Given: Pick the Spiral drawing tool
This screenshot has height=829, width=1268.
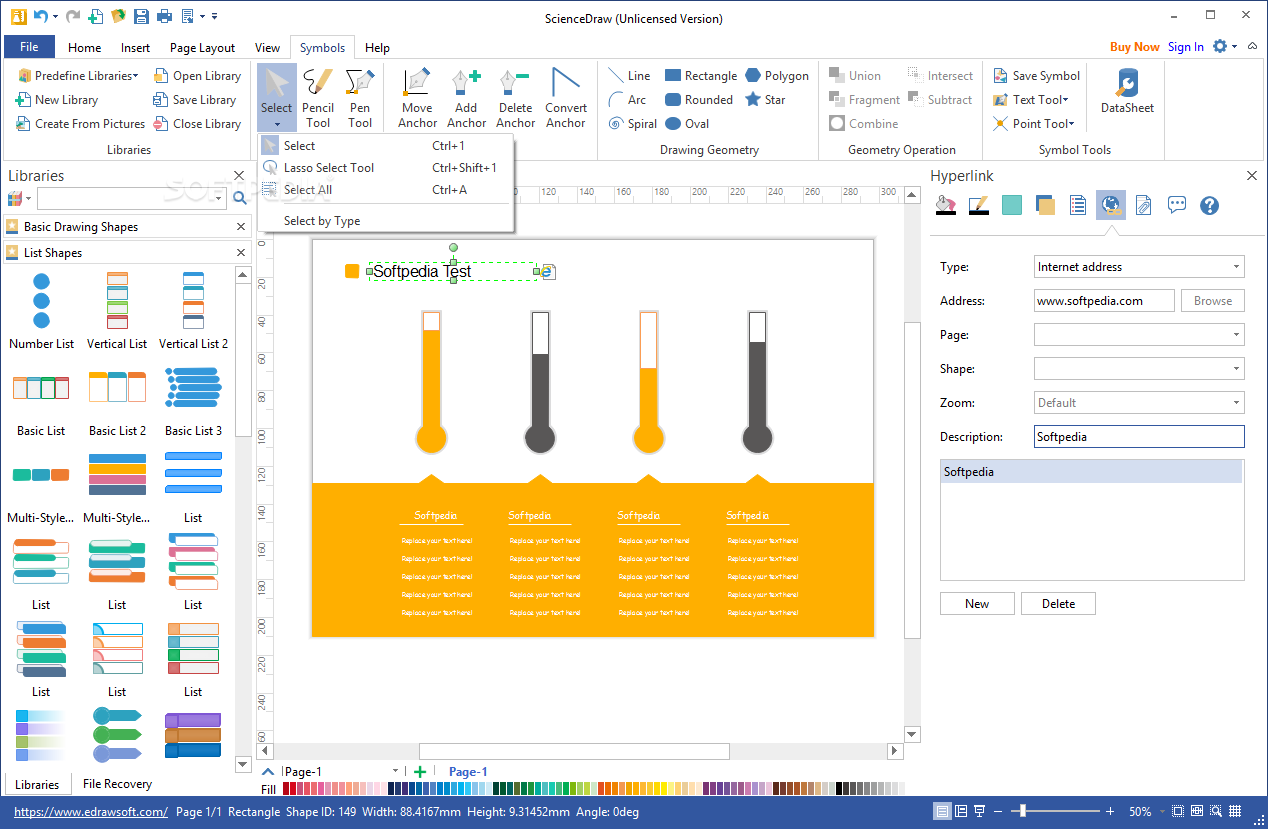Looking at the screenshot, I should click(x=633, y=124).
